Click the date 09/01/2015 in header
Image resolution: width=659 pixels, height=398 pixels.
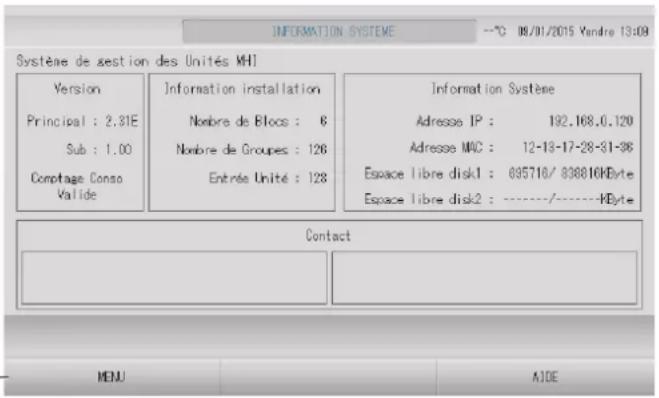[x=546, y=31]
